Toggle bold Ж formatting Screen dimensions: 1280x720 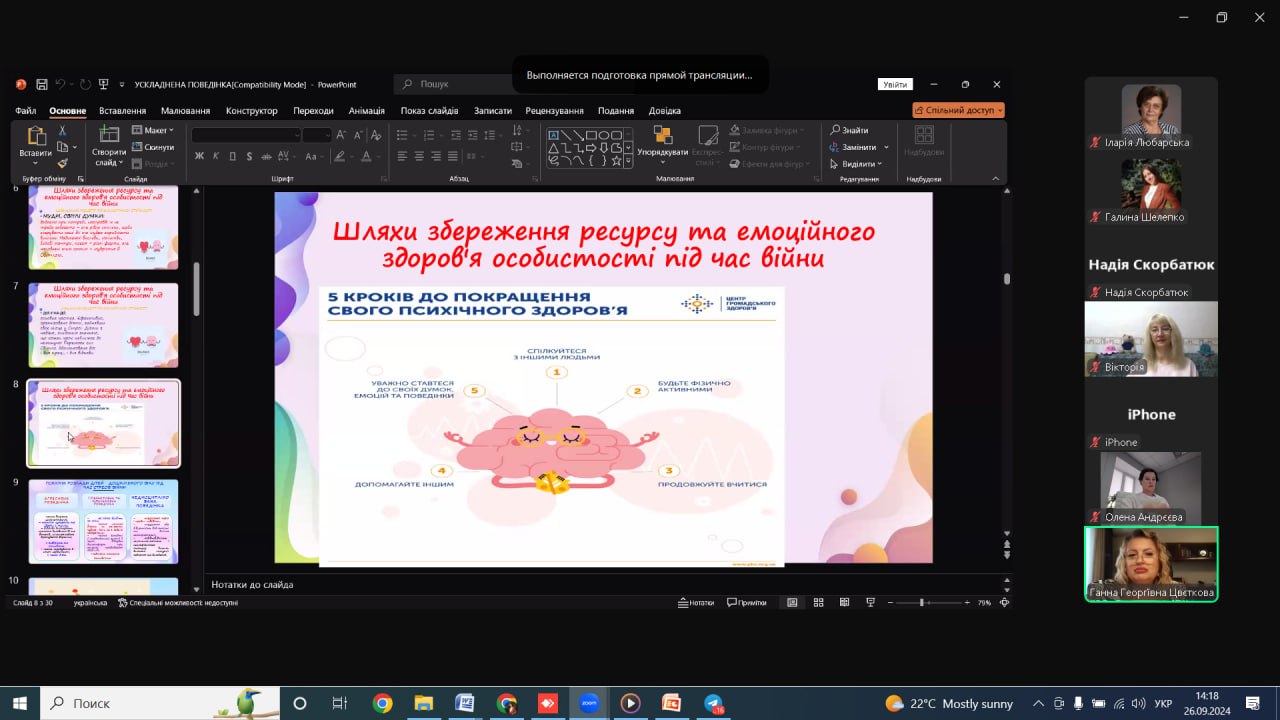coord(199,156)
